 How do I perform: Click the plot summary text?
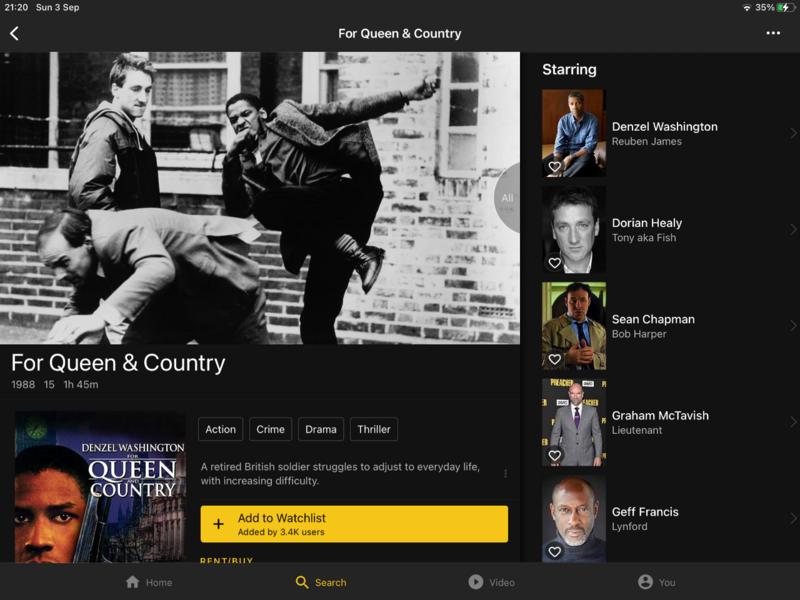click(x=340, y=473)
